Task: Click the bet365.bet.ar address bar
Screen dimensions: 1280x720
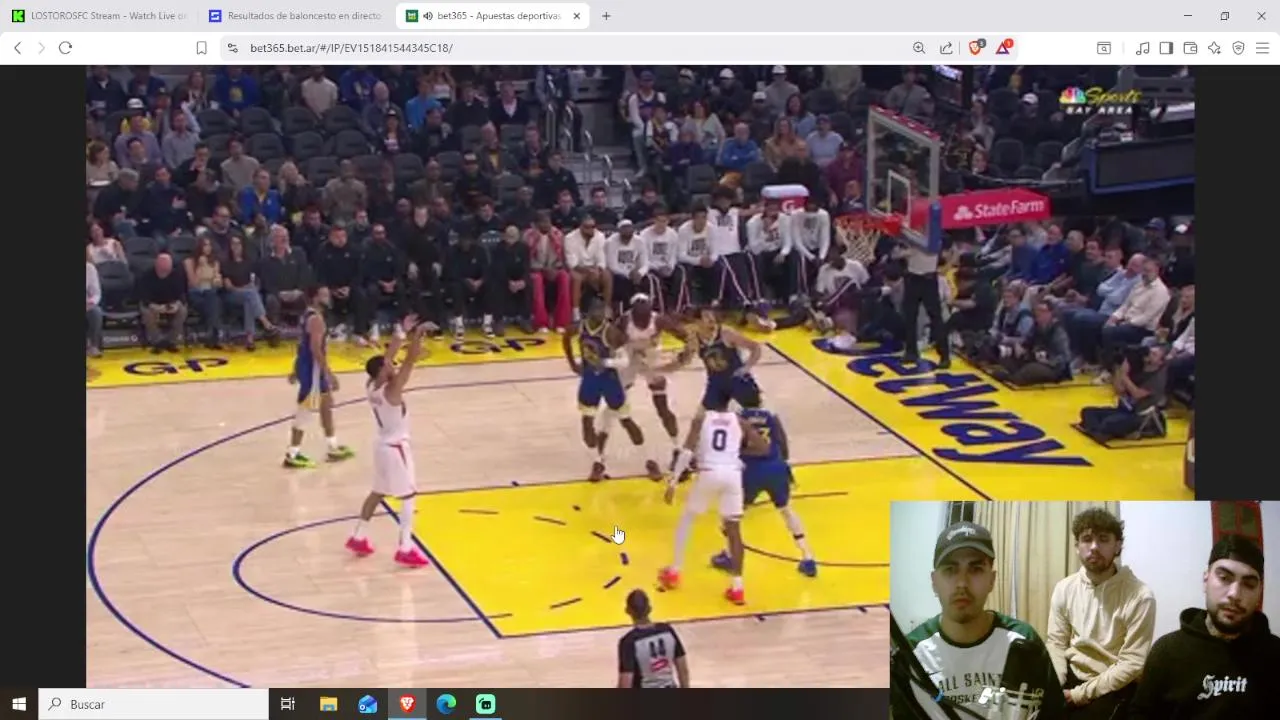Action: click(570, 48)
